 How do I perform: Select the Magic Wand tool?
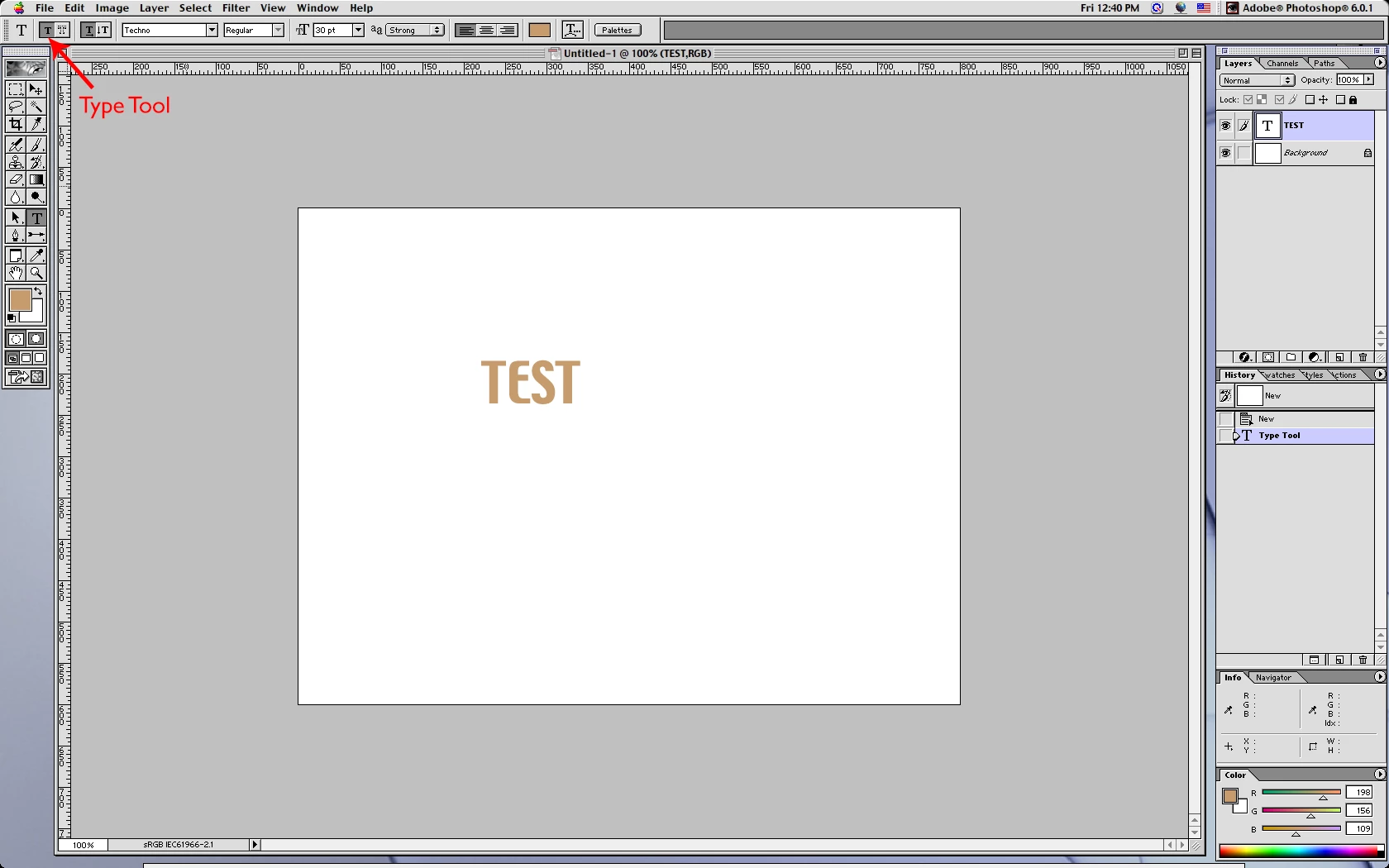36,107
